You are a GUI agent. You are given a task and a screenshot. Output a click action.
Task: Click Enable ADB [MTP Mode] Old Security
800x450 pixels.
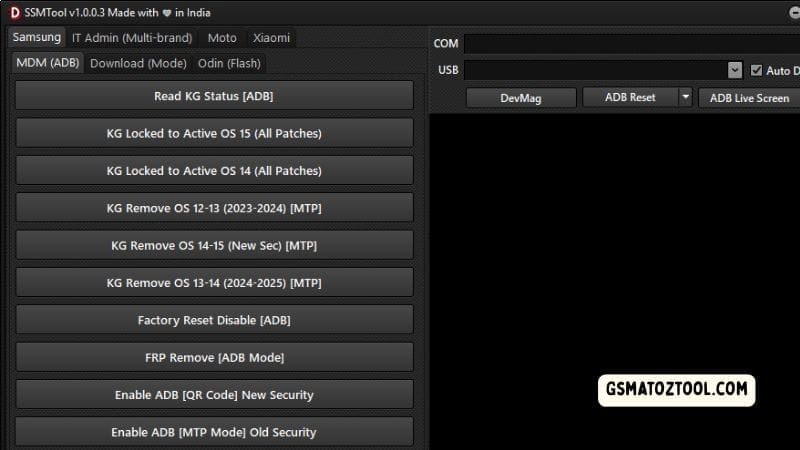214,432
